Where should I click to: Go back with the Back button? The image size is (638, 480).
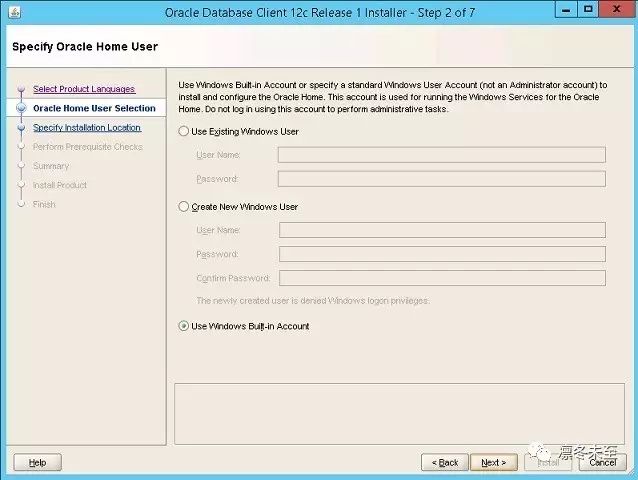pyautogui.click(x=445, y=463)
